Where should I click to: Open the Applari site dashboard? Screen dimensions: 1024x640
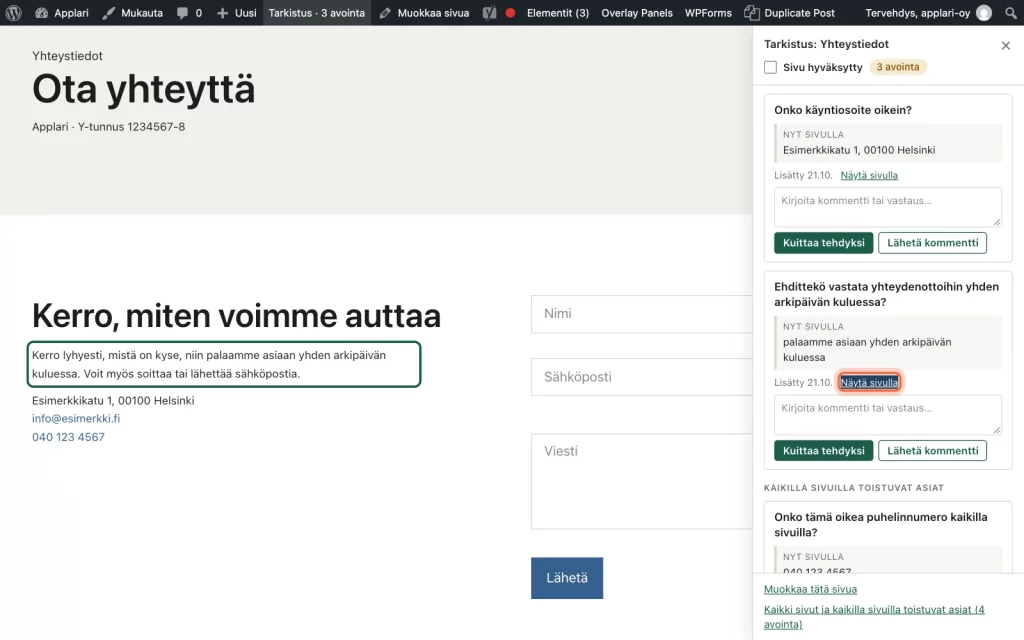pyautogui.click(x=61, y=12)
